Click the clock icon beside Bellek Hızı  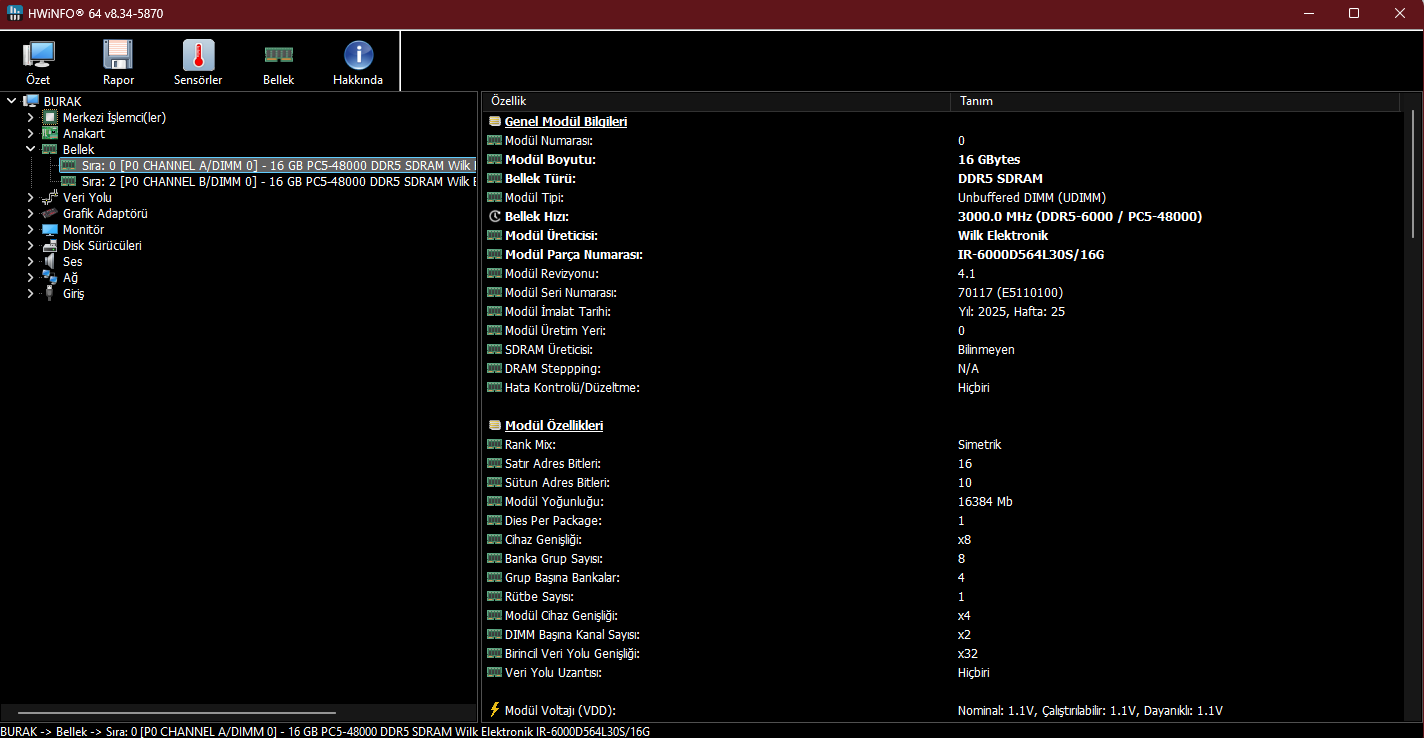pos(494,216)
